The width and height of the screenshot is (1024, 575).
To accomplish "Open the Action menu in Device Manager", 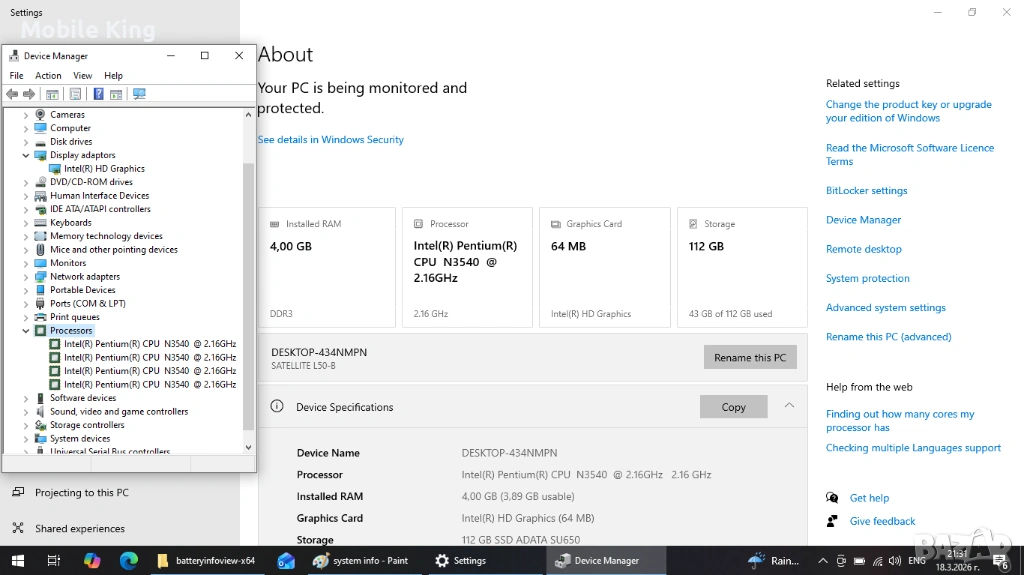I will 48,76.
